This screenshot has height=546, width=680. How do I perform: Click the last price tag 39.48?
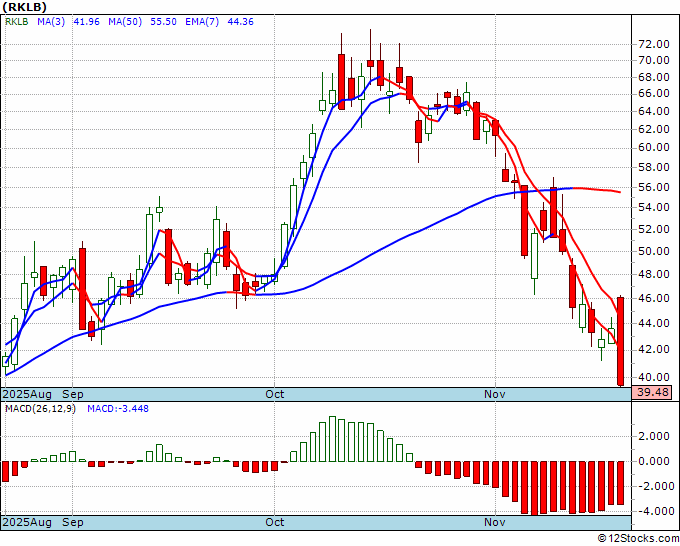coord(652,393)
